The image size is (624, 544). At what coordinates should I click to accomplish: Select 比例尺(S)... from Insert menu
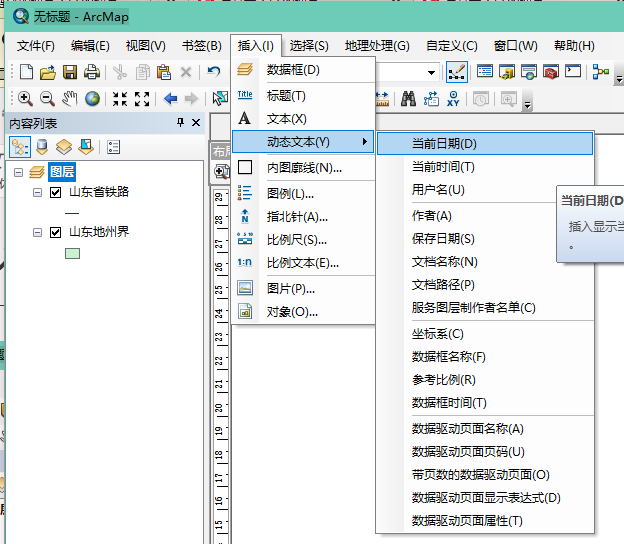(303, 240)
